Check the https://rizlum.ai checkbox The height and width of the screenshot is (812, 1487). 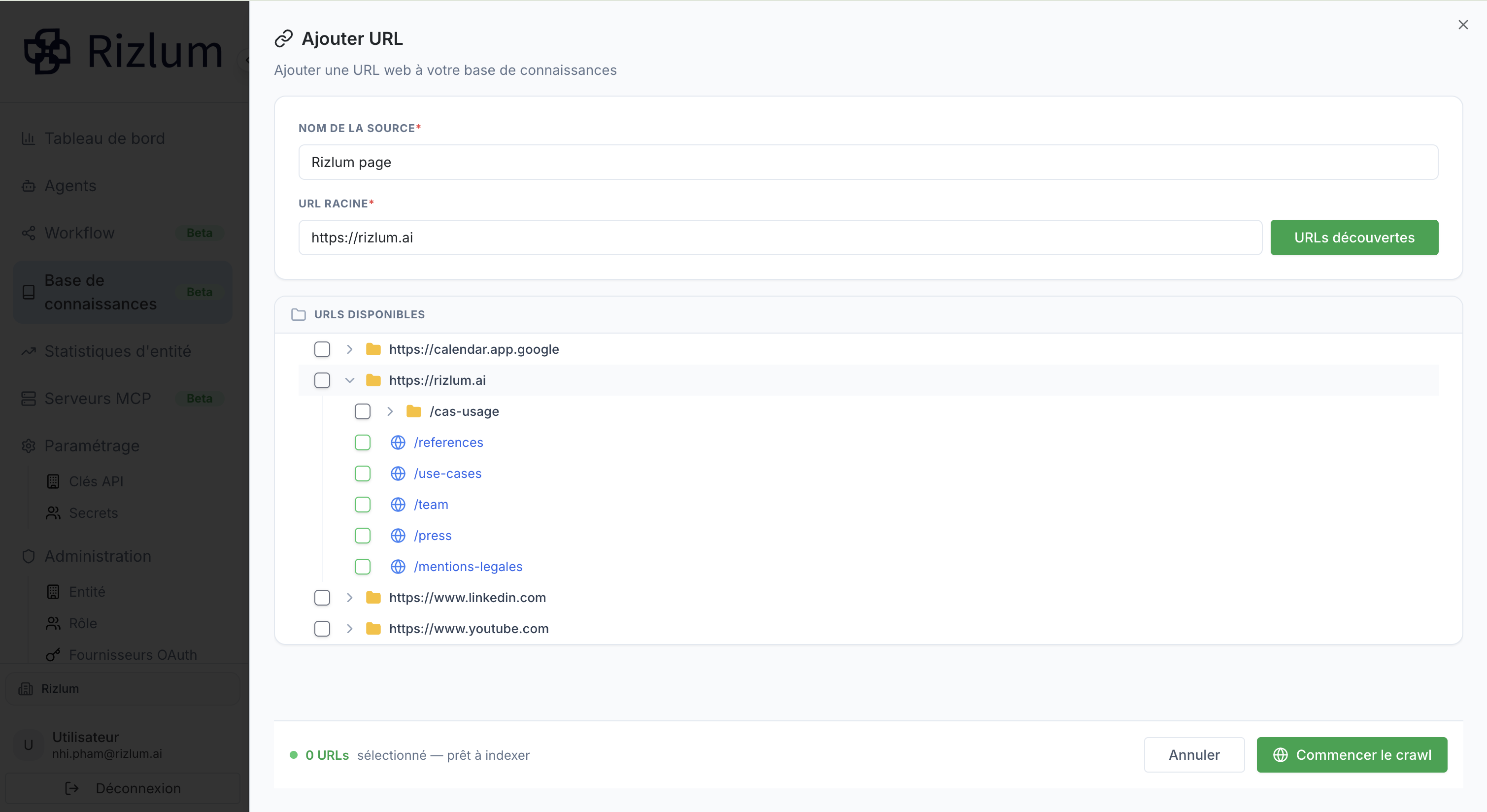(x=322, y=380)
